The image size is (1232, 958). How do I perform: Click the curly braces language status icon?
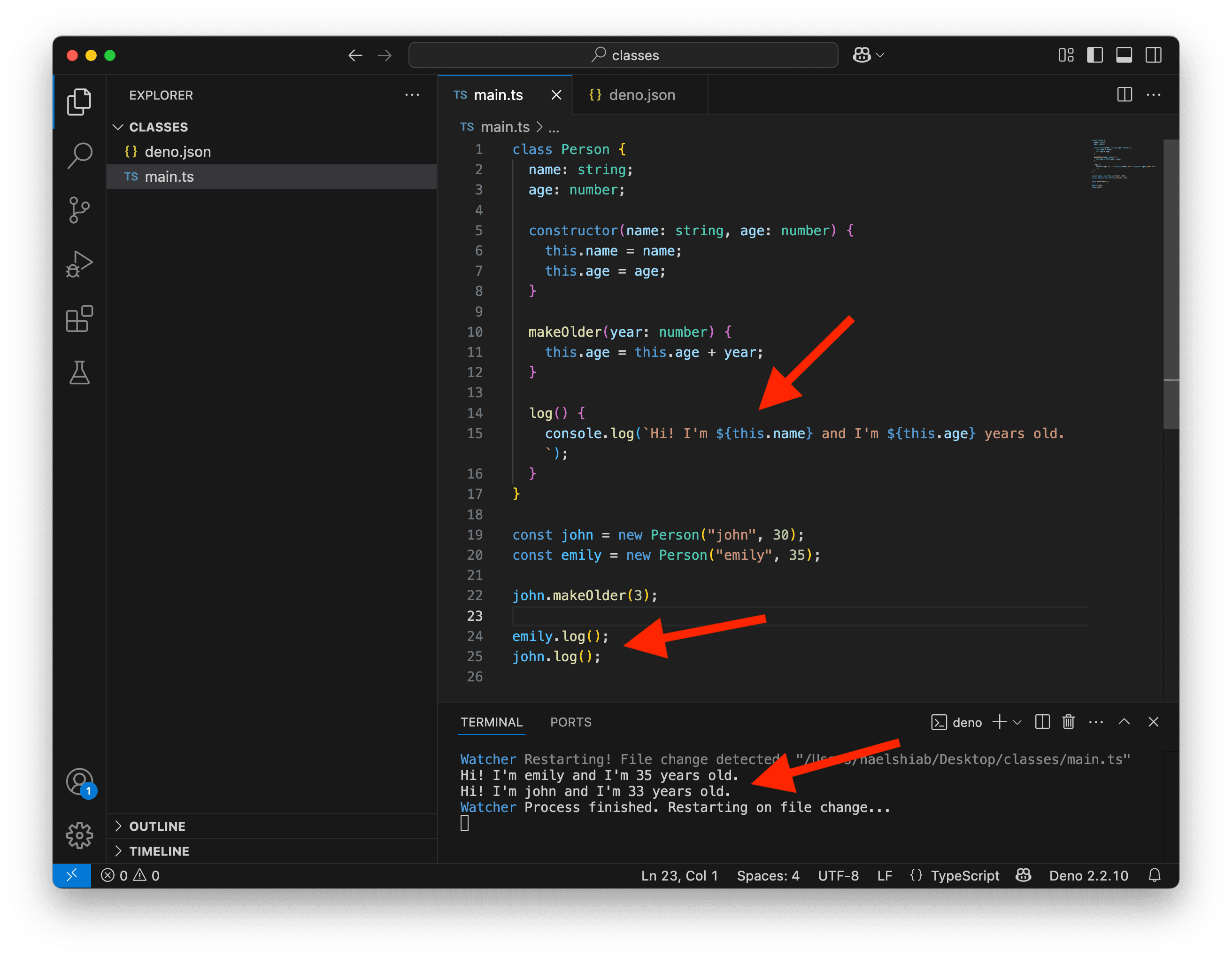coord(916,876)
